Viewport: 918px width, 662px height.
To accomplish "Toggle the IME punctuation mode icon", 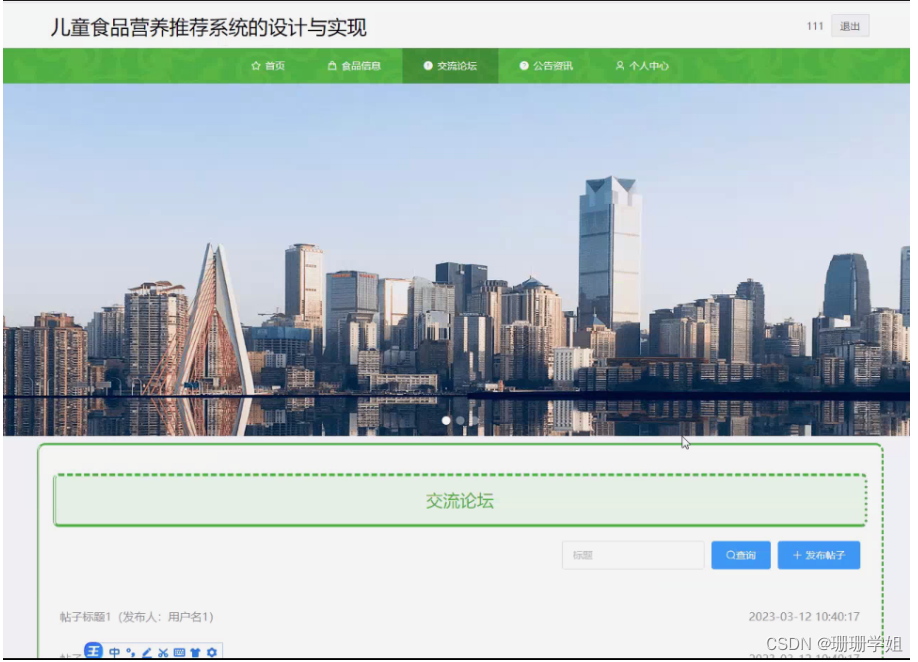I will coord(131,652).
